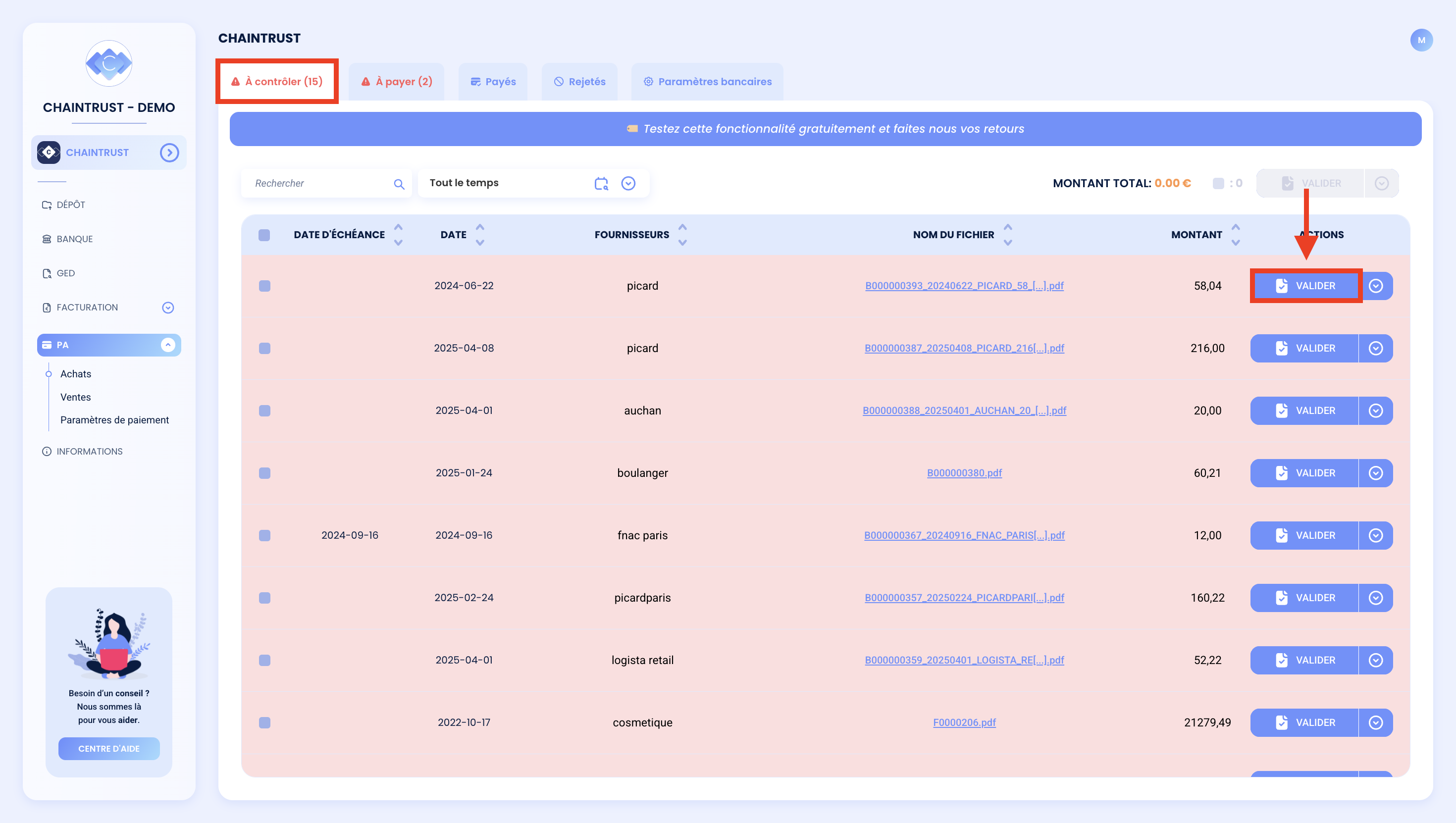The image size is (1456, 823).
Task: Click the top bulk Valider button
Action: coord(1310,183)
